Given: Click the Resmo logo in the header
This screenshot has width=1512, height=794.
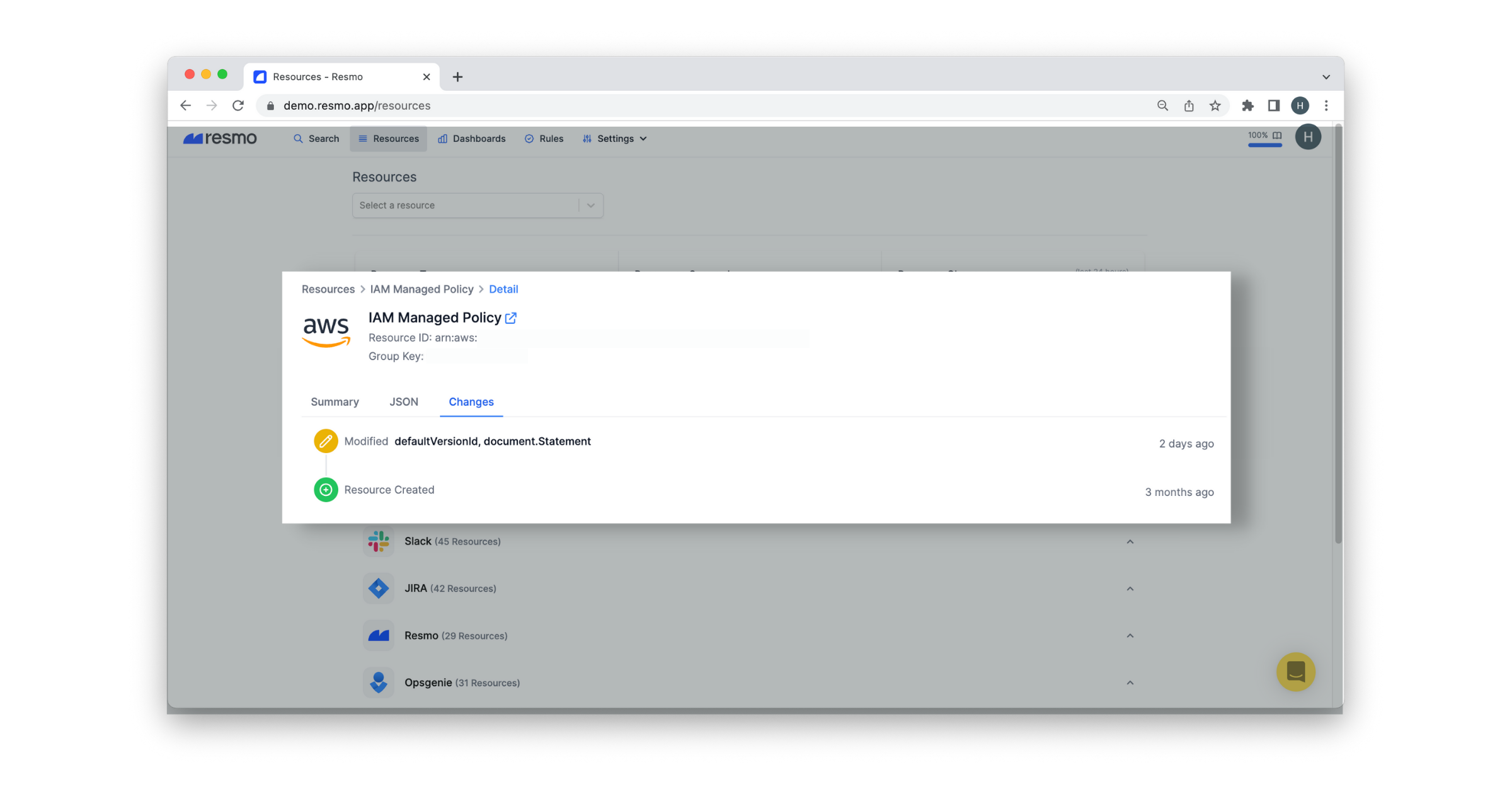Looking at the screenshot, I should pyautogui.click(x=219, y=139).
